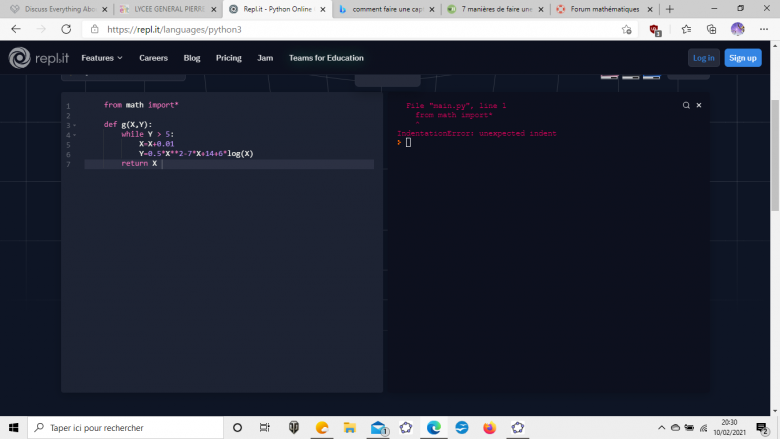This screenshot has width=780, height=439.
Task: Collapse the while loop fold arrow on line 4
Action: click(x=74, y=134)
